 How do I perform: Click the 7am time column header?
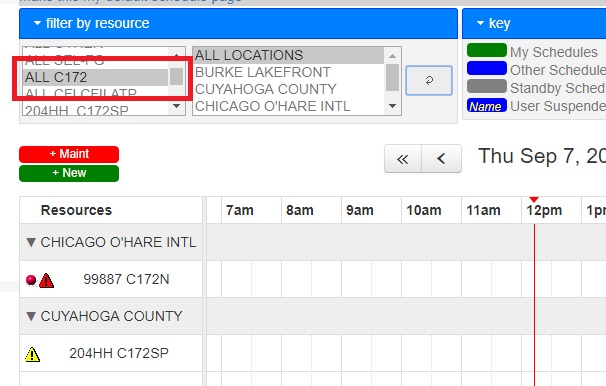(x=240, y=211)
